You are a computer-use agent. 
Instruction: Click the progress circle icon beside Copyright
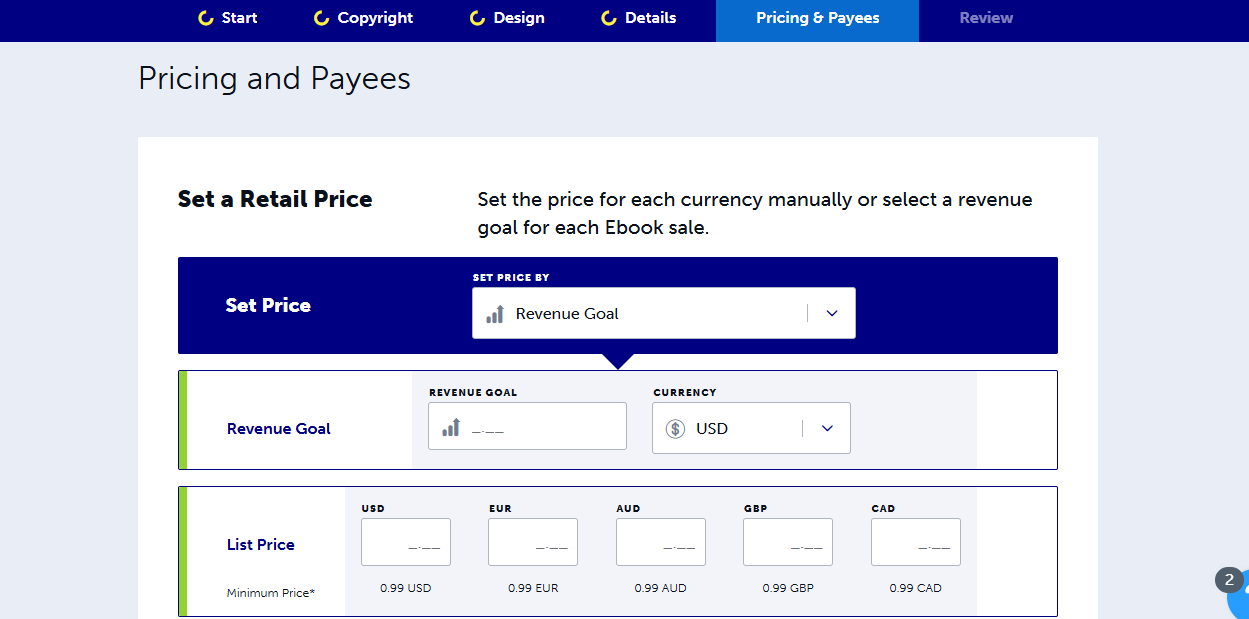click(x=320, y=17)
